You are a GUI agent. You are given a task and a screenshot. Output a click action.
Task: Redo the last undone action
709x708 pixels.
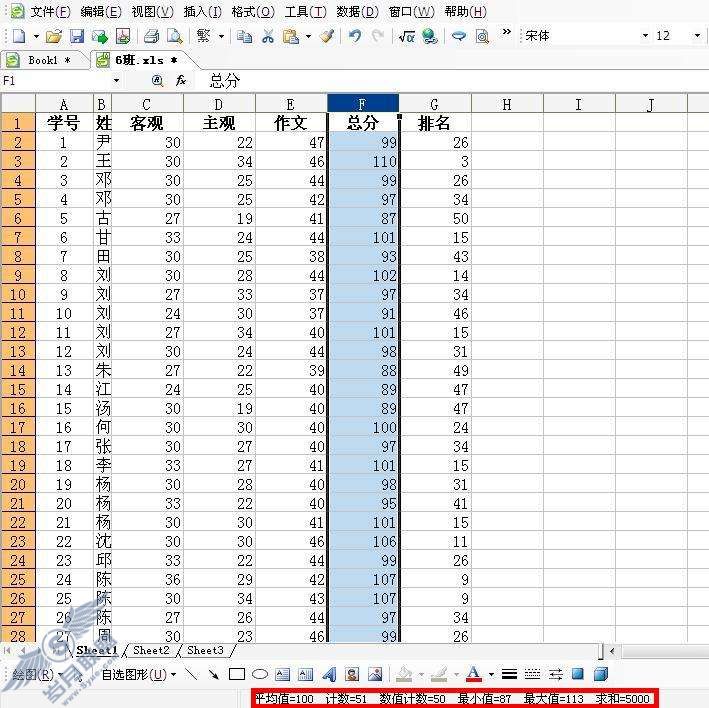click(x=378, y=36)
